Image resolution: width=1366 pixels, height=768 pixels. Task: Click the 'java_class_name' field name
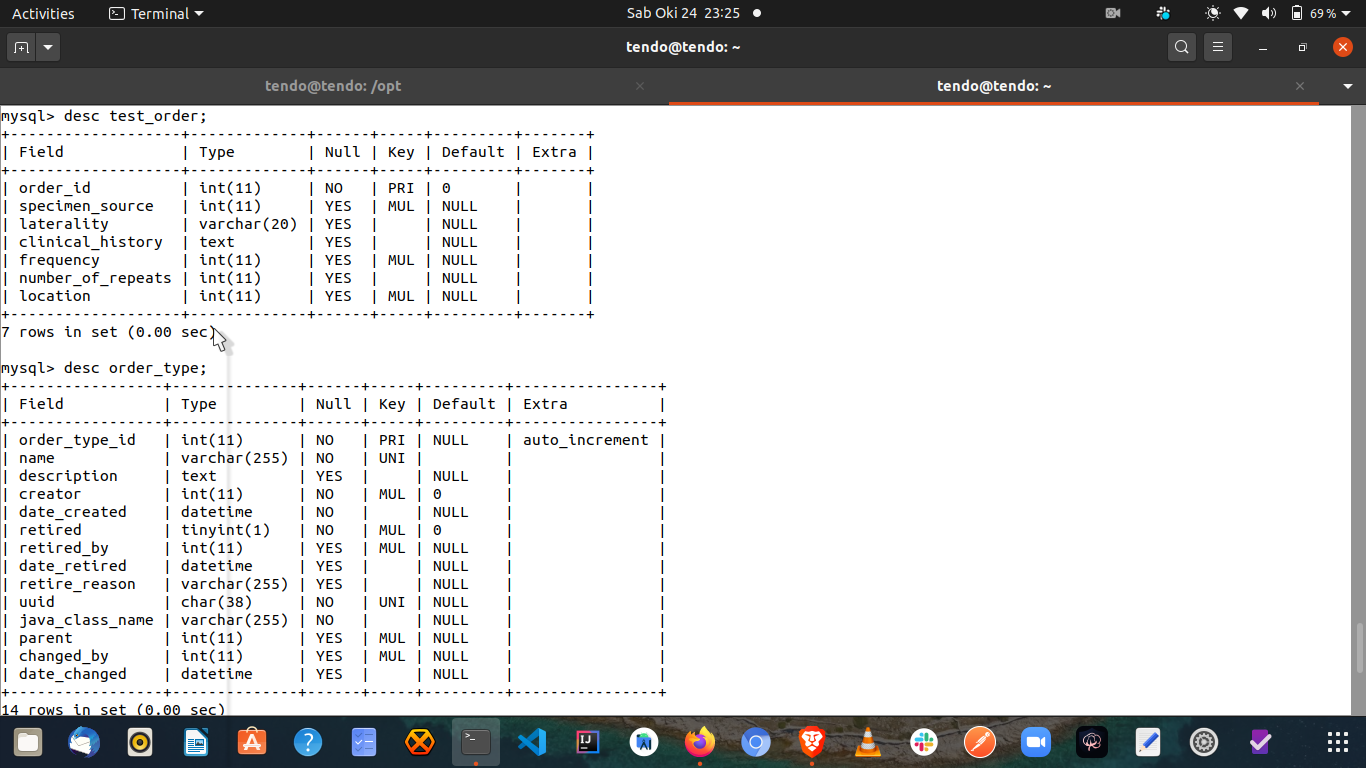point(86,620)
